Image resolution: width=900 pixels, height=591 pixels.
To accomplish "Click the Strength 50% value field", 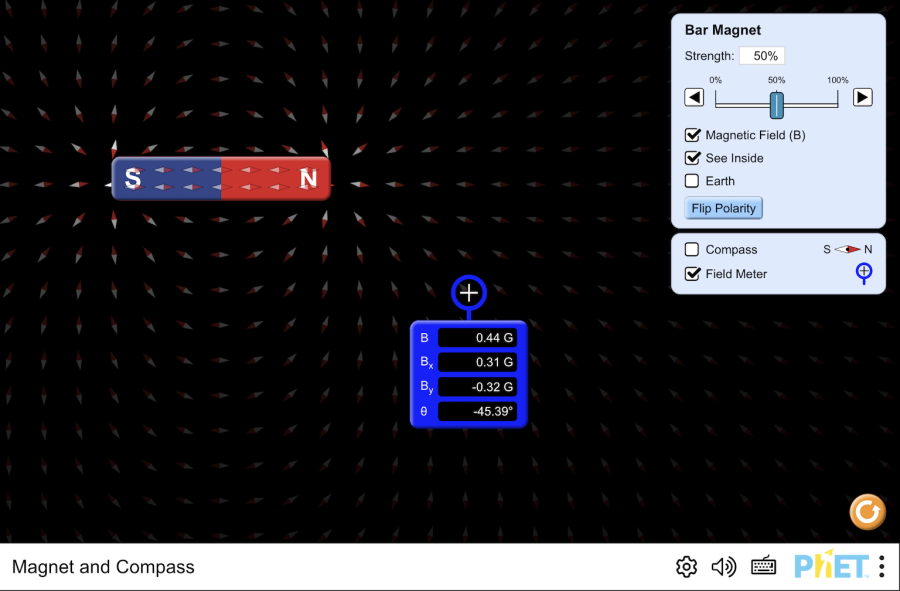I will click(762, 56).
